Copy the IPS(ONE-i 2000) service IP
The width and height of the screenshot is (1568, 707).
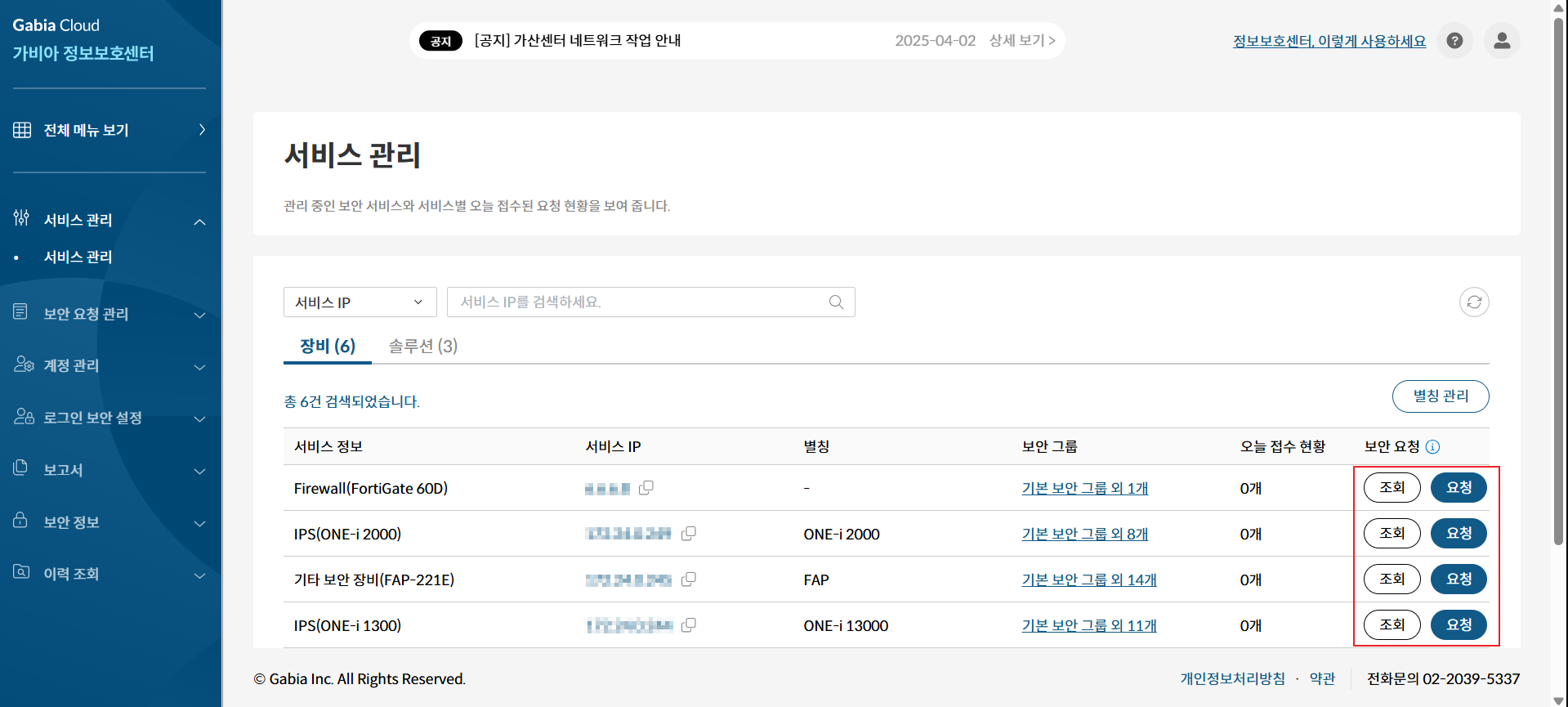[689, 534]
